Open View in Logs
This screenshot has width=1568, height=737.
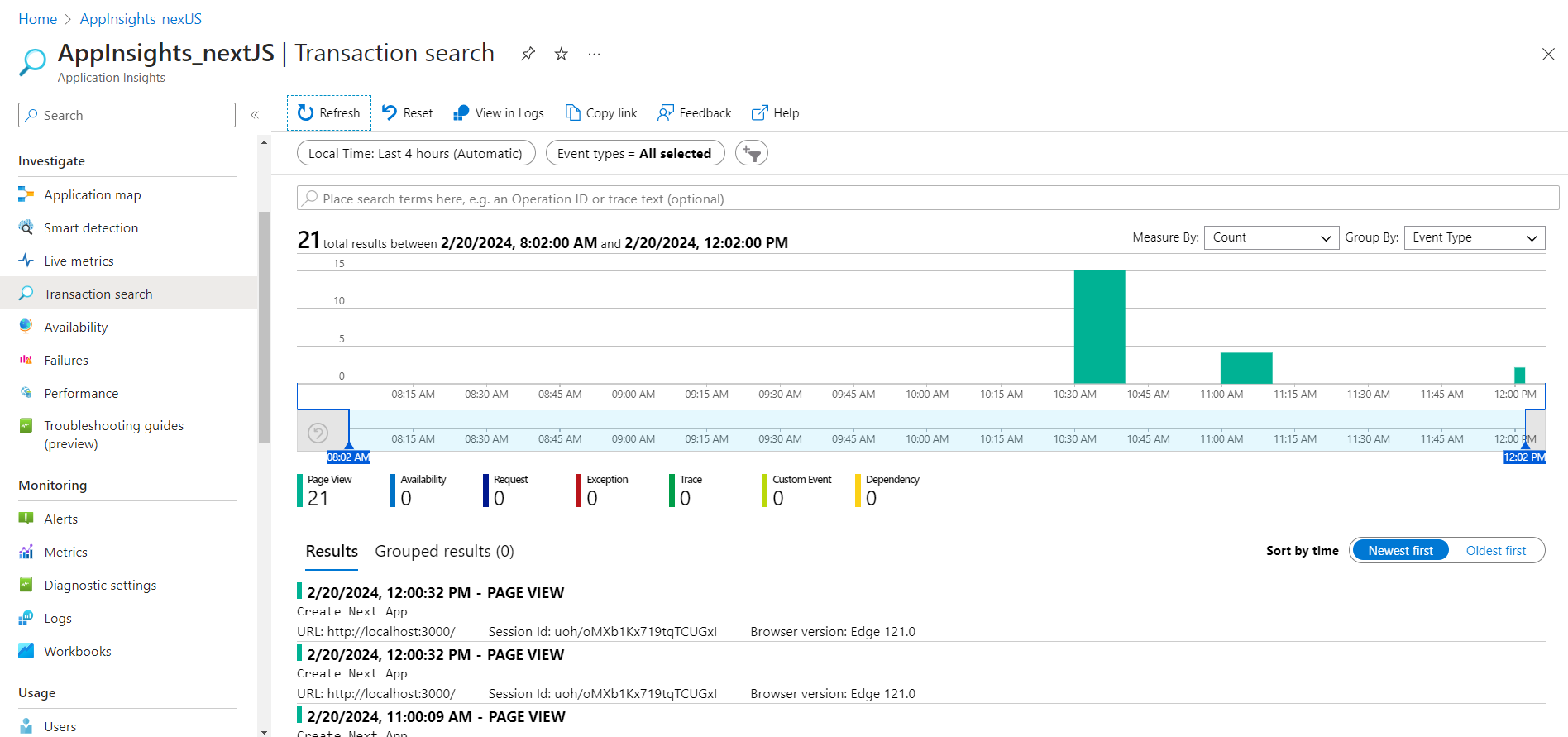point(499,112)
